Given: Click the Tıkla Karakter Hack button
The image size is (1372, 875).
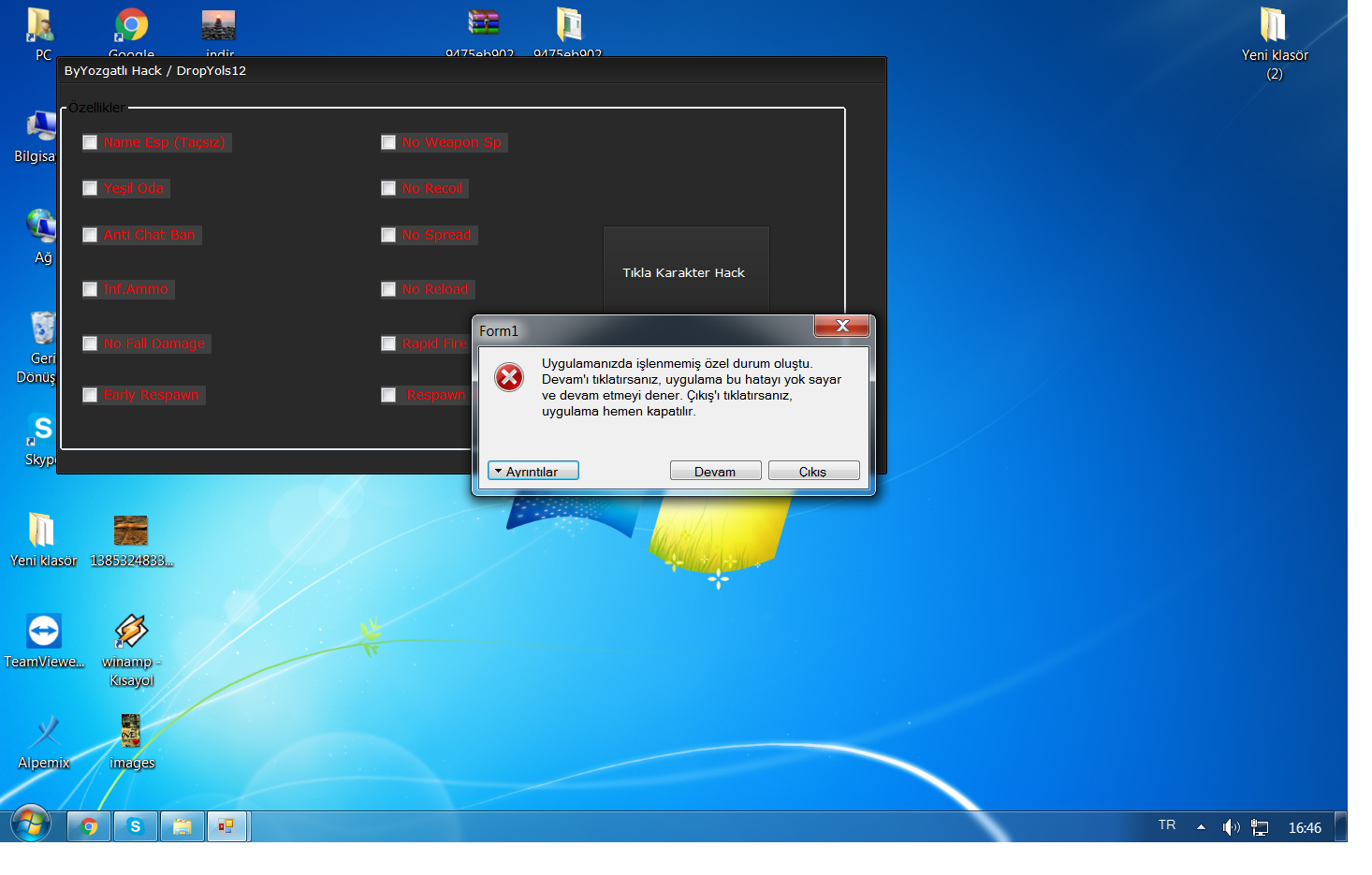Looking at the screenshot, I should [x=686, y=272].
